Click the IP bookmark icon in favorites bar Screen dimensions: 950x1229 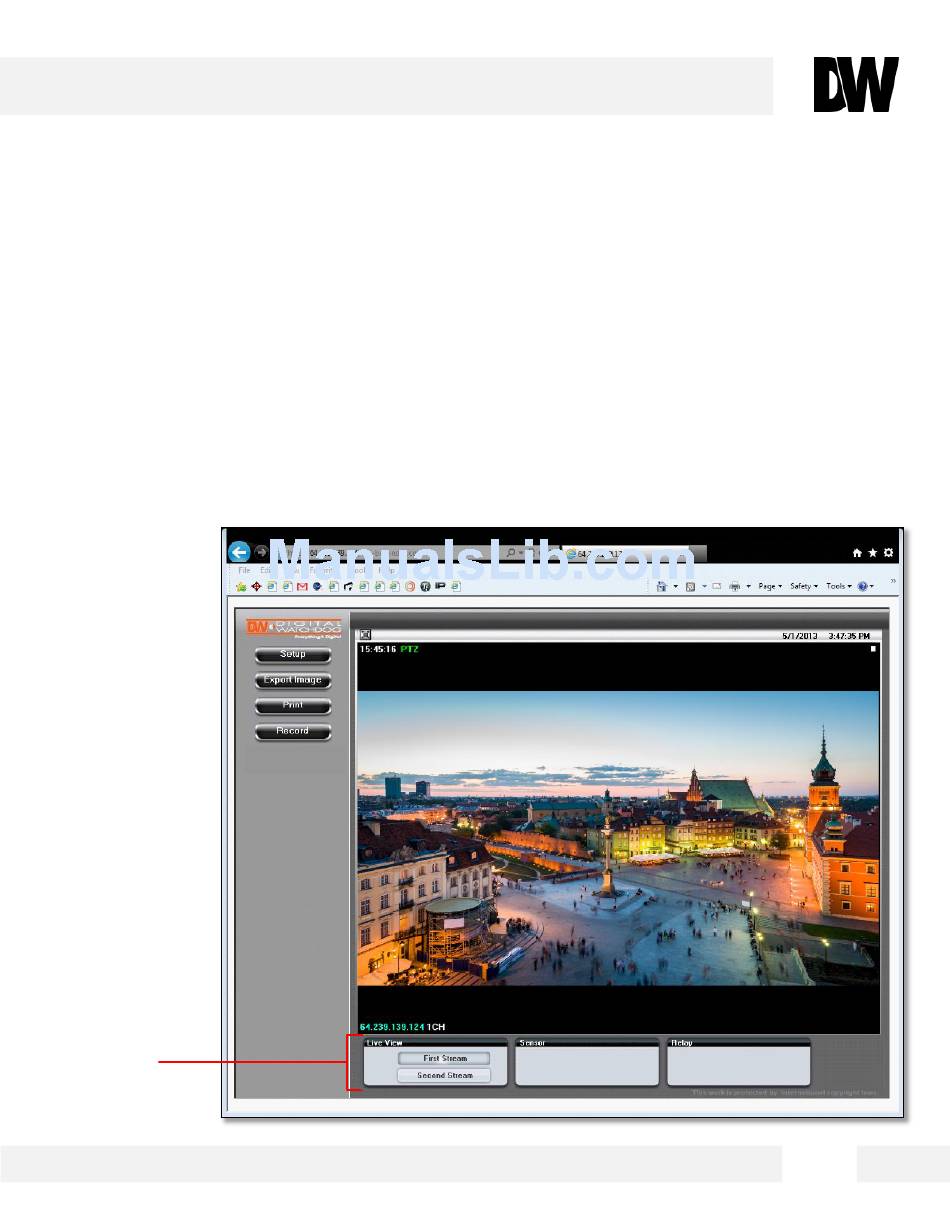[x=440, y=587]
